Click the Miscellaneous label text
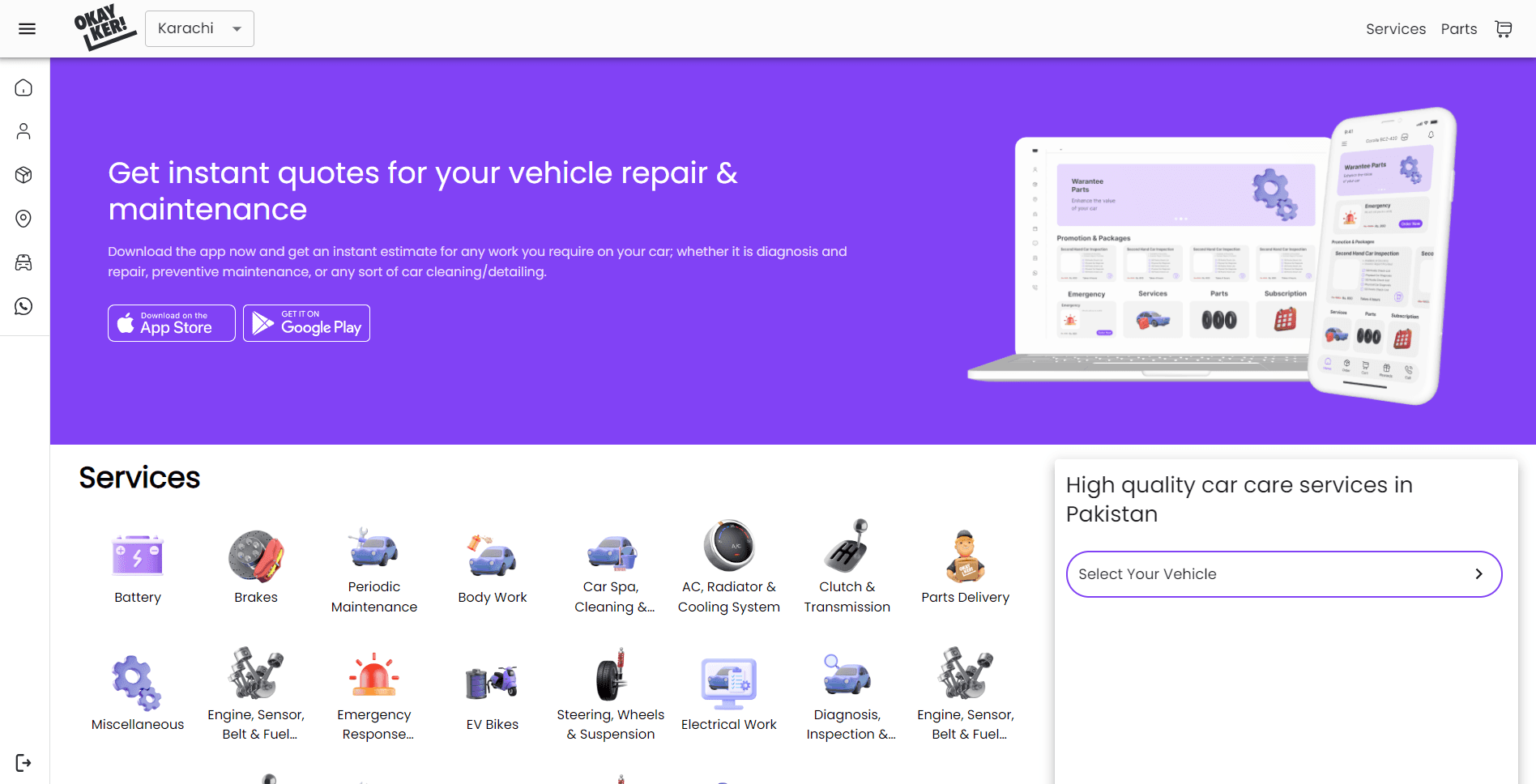 click(137, 725)
